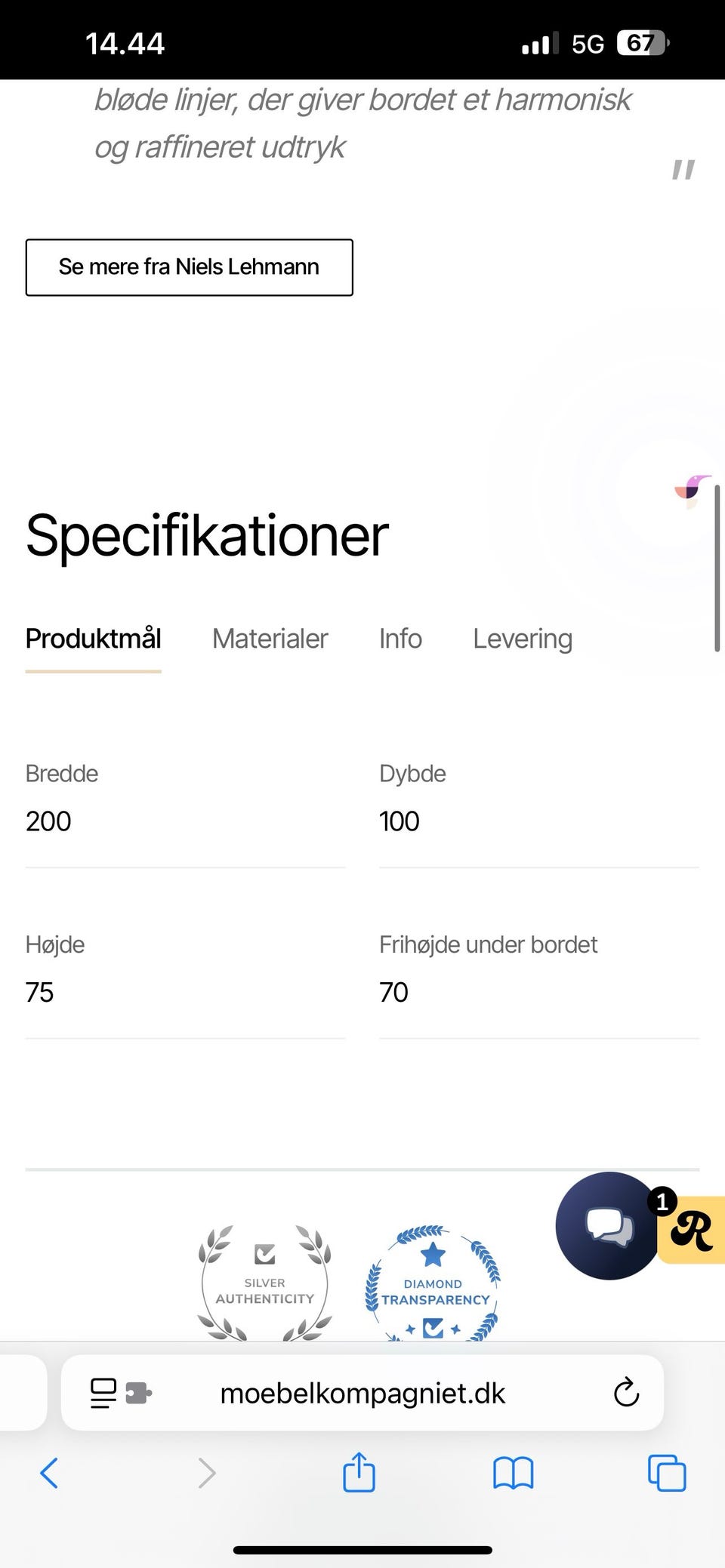This screenshot has height=1568, width=725.
Task: Open Safari bookmarks
Action: pos(513,1473)
